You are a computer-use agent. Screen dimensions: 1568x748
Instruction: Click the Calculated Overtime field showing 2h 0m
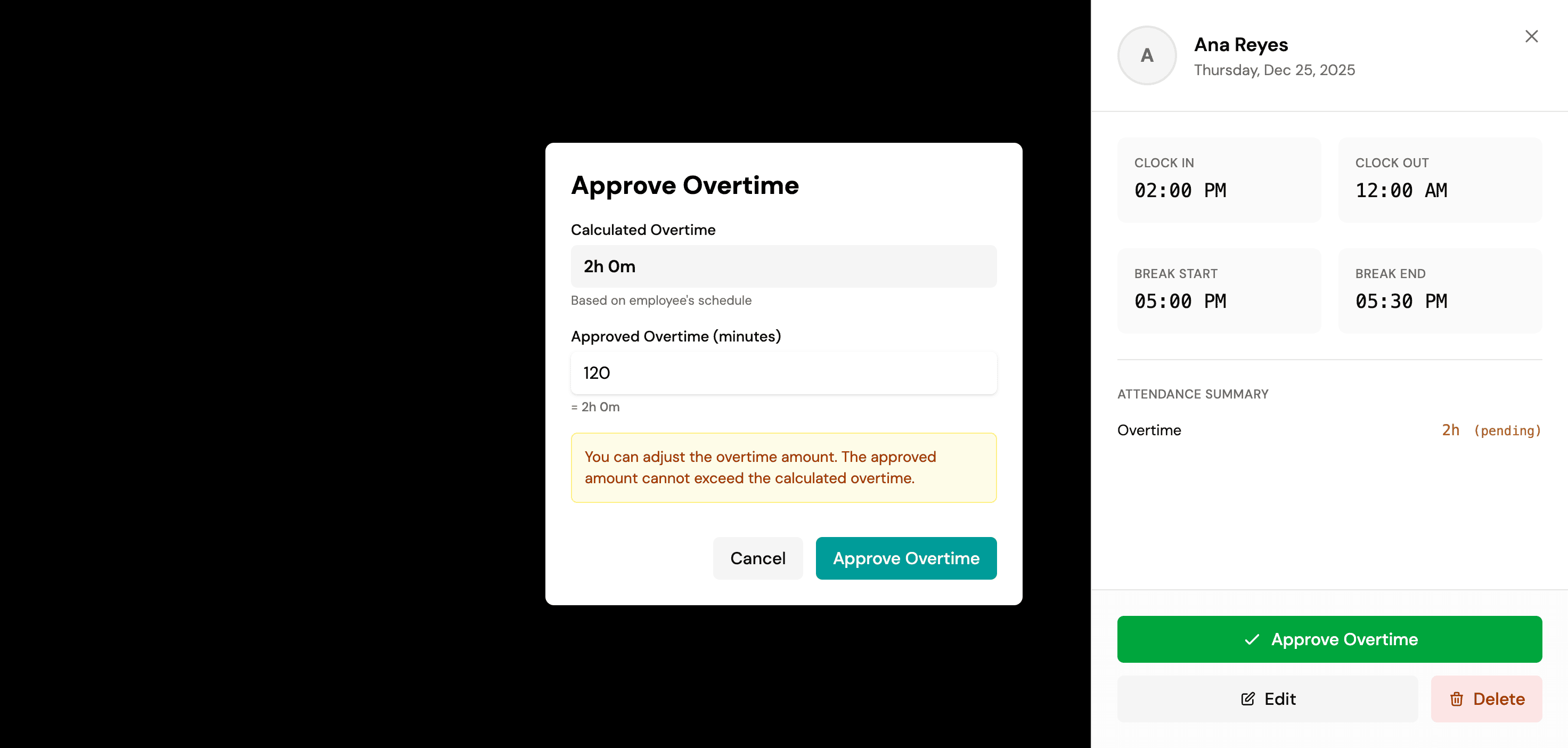pos(783,266)
